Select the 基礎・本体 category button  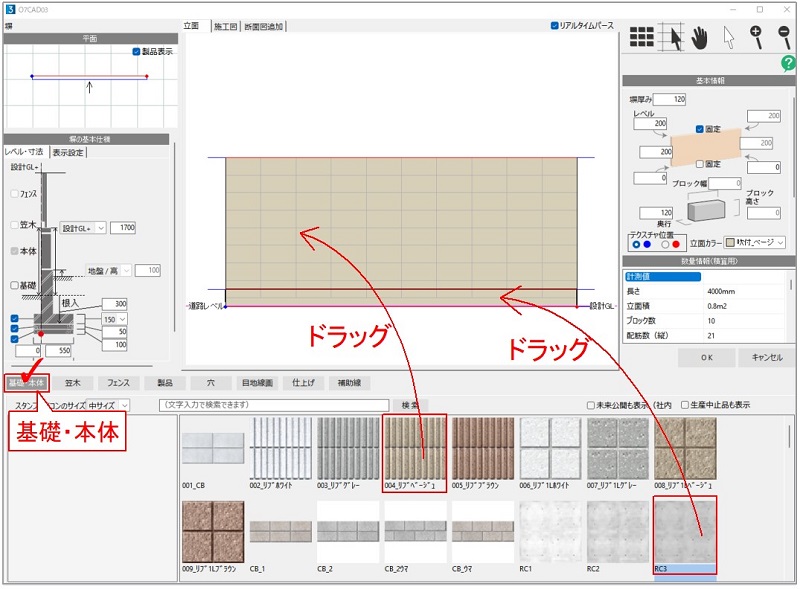(27, 383)
